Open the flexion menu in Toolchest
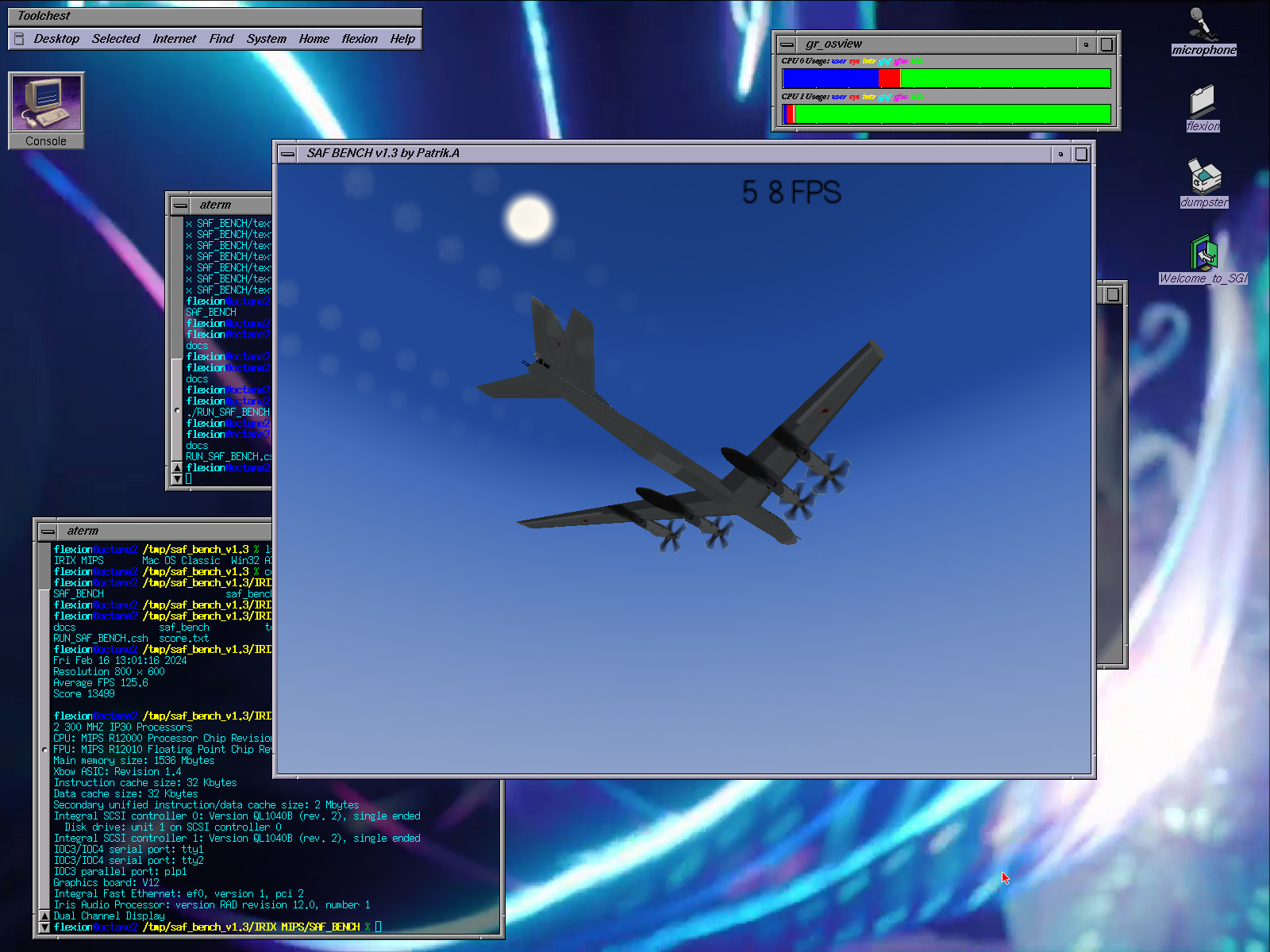Image resolution: width=1270 pixels, height=952 pixels. coord(360,39)
